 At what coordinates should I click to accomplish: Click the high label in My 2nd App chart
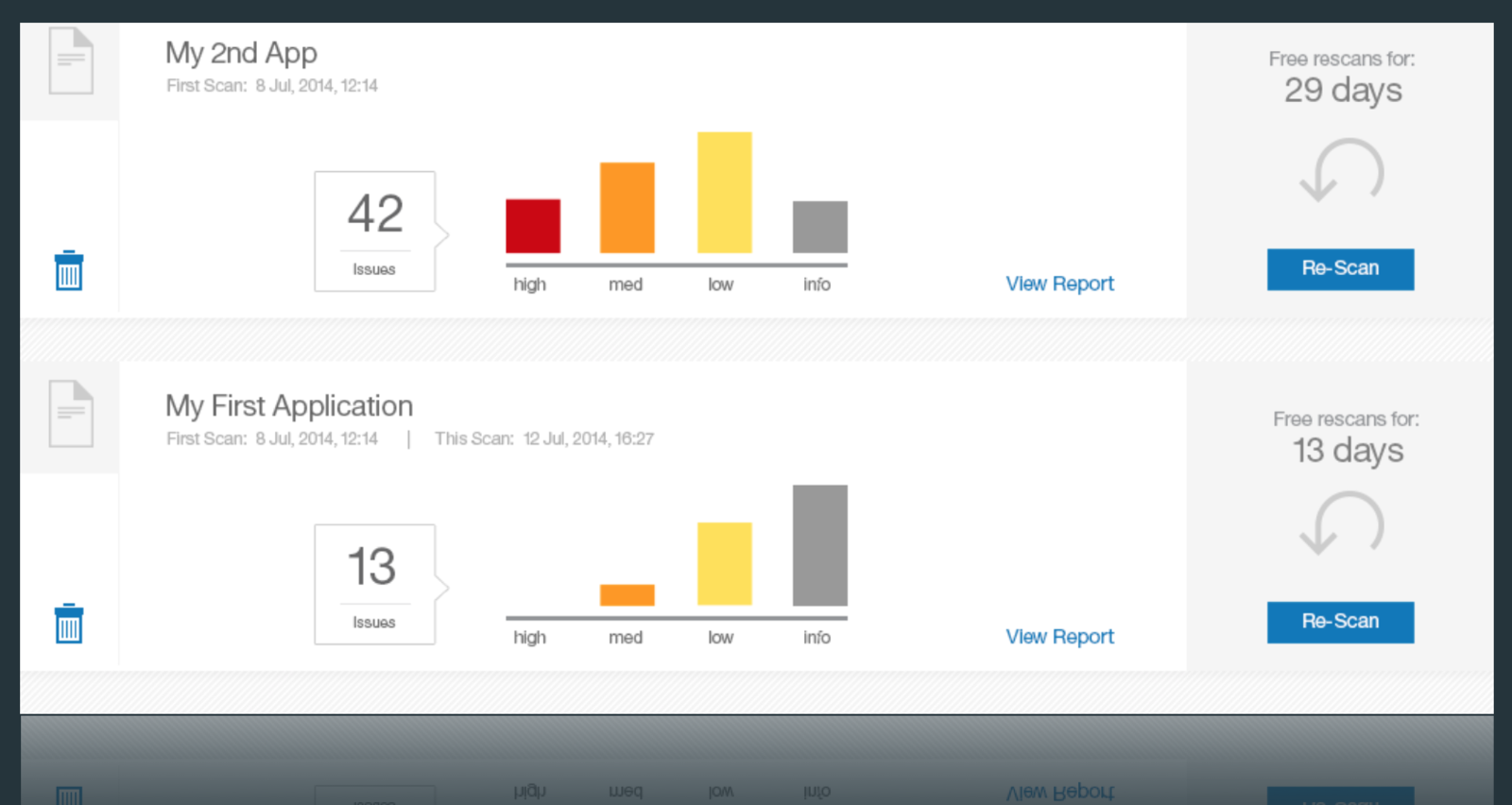[x=530, y=284]
